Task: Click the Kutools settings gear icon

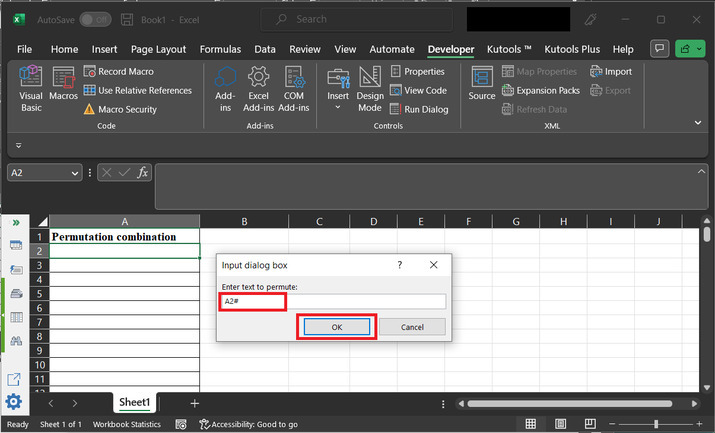Action: tap(14, 402)
